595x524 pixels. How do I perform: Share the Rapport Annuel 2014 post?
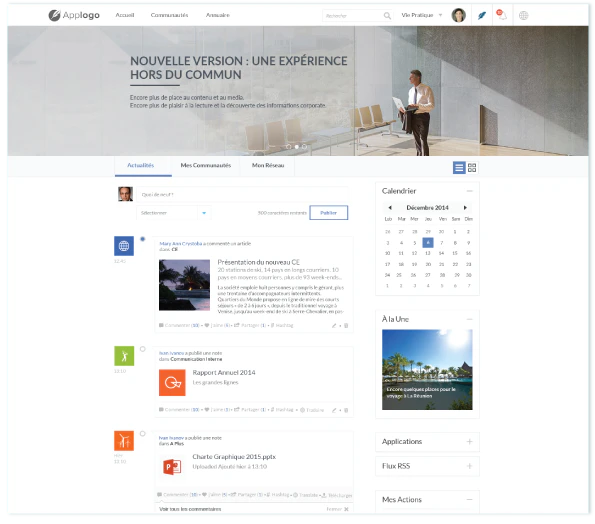point(250,410)
